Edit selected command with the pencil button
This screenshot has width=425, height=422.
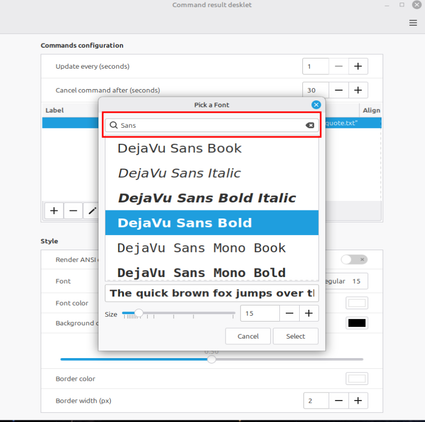(92, 211)
